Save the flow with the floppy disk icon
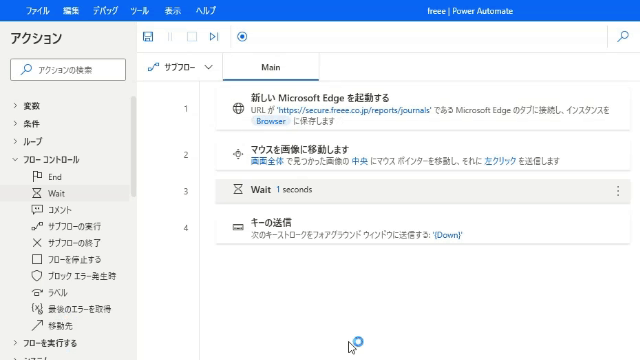The image size is (640, 360). pos(148,37)
